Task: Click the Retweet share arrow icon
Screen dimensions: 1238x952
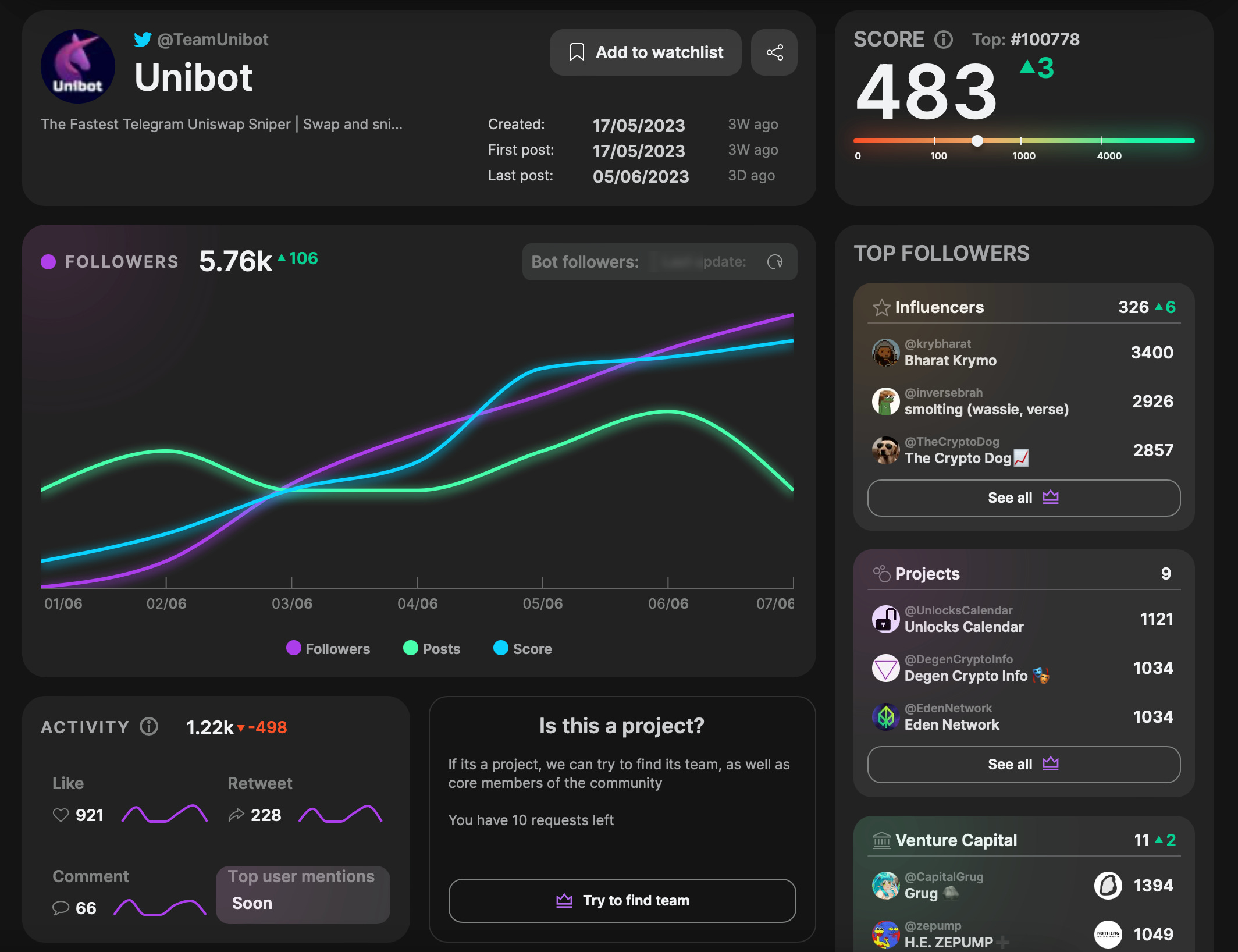Action: (236, 815)
